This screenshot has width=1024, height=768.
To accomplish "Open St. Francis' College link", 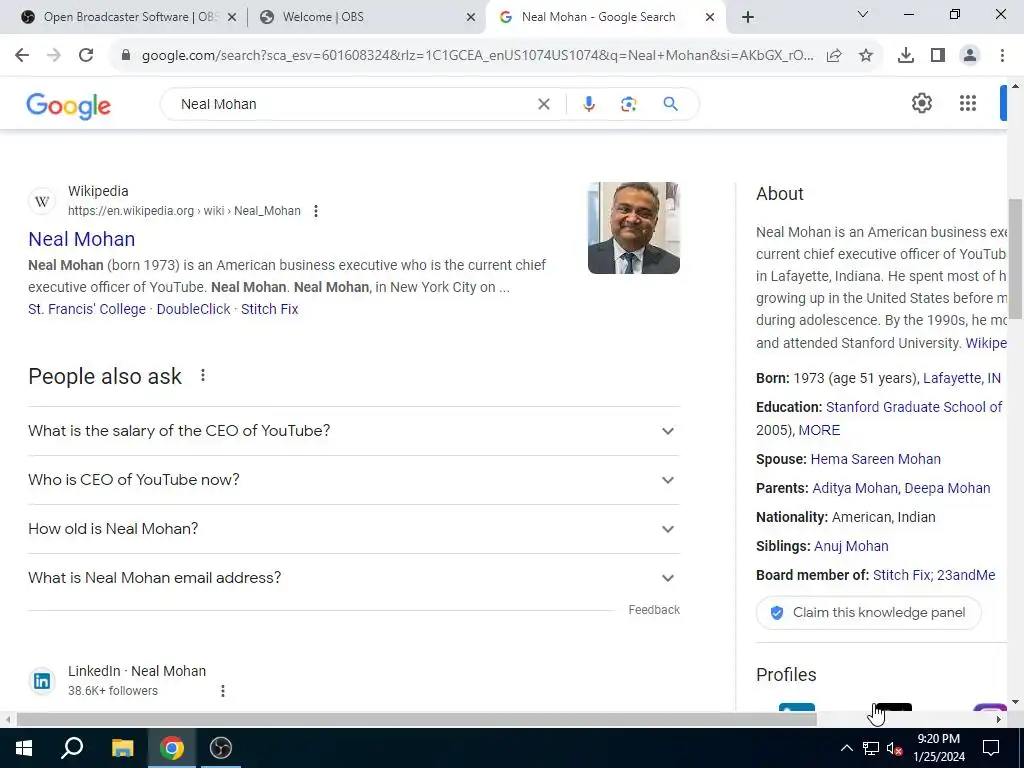I will [x=87, y=309].
